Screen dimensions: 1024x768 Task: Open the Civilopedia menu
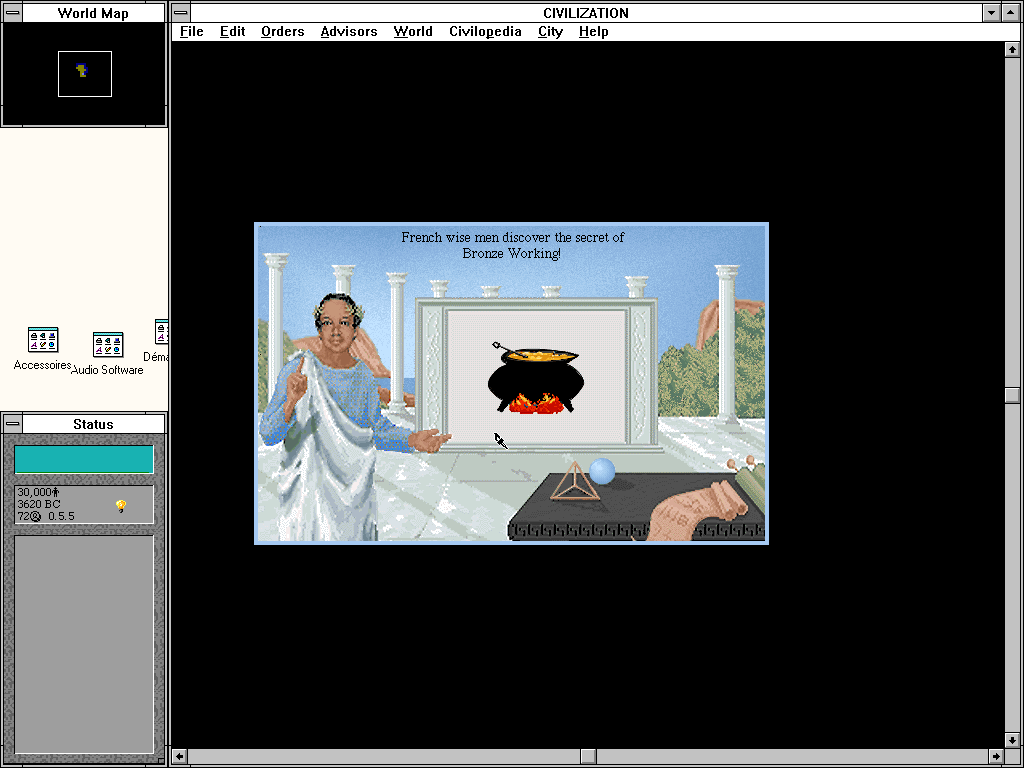[x=485, y=31]
